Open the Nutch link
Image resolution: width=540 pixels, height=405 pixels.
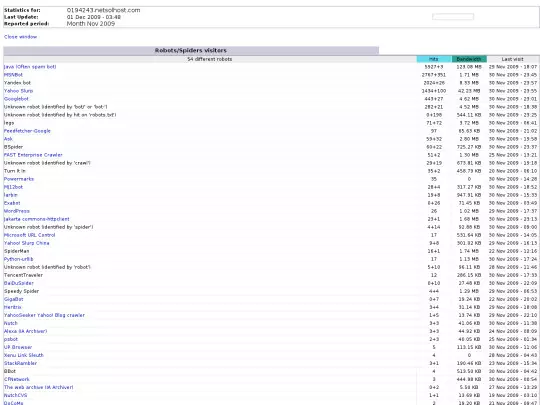tap(11, 323)
